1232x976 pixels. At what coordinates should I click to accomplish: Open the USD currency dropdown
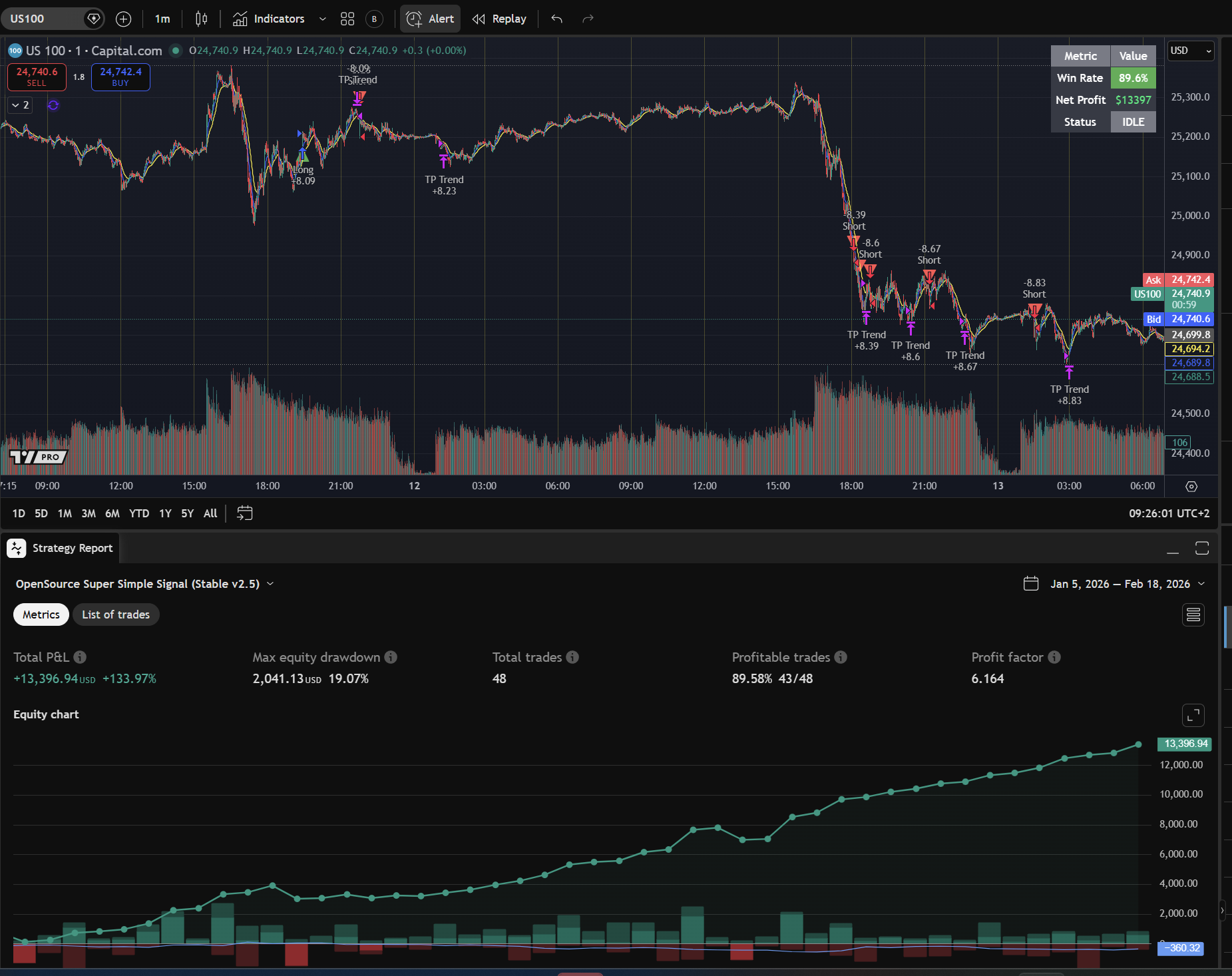tap(1191, 51)
